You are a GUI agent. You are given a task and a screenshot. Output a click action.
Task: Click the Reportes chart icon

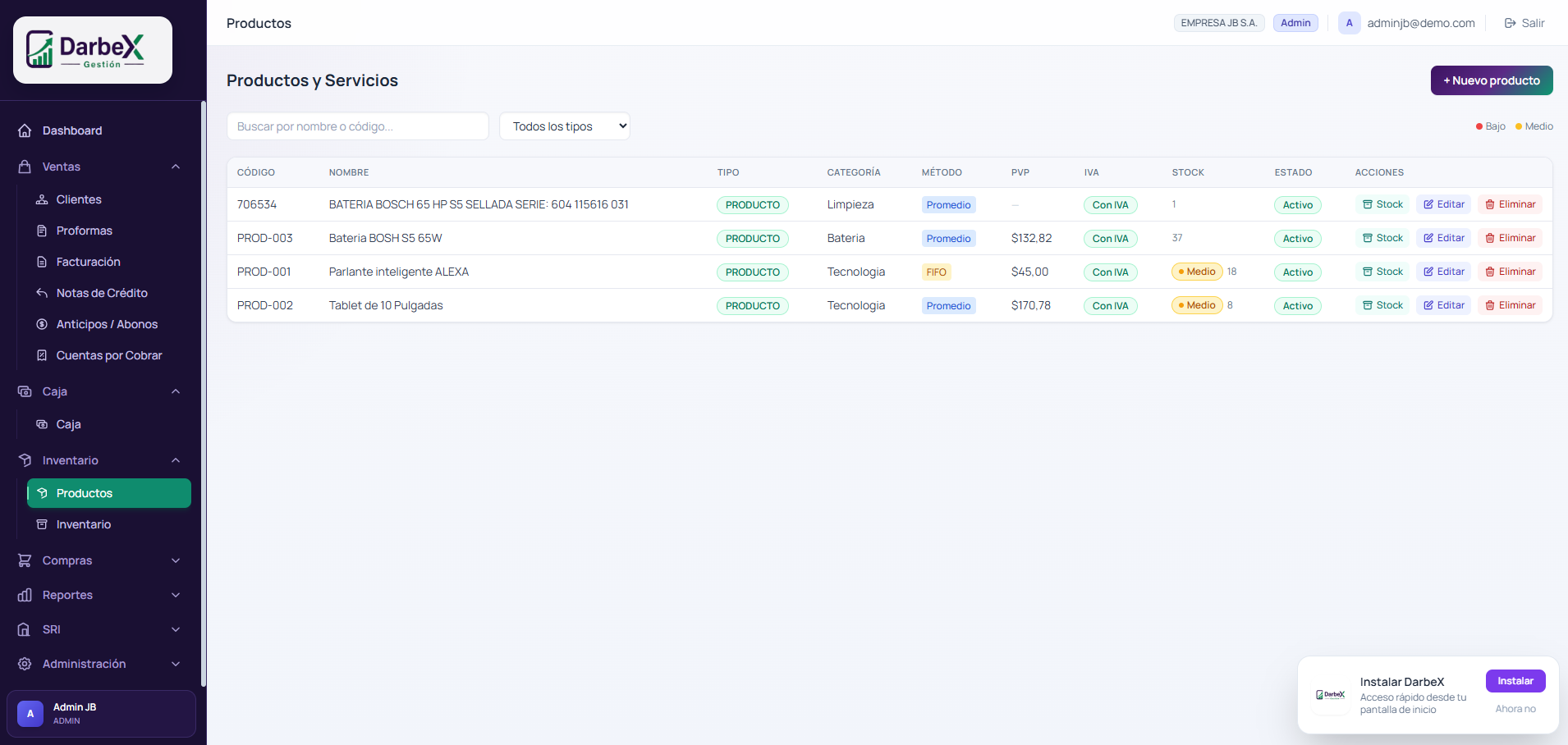(25, 595)
